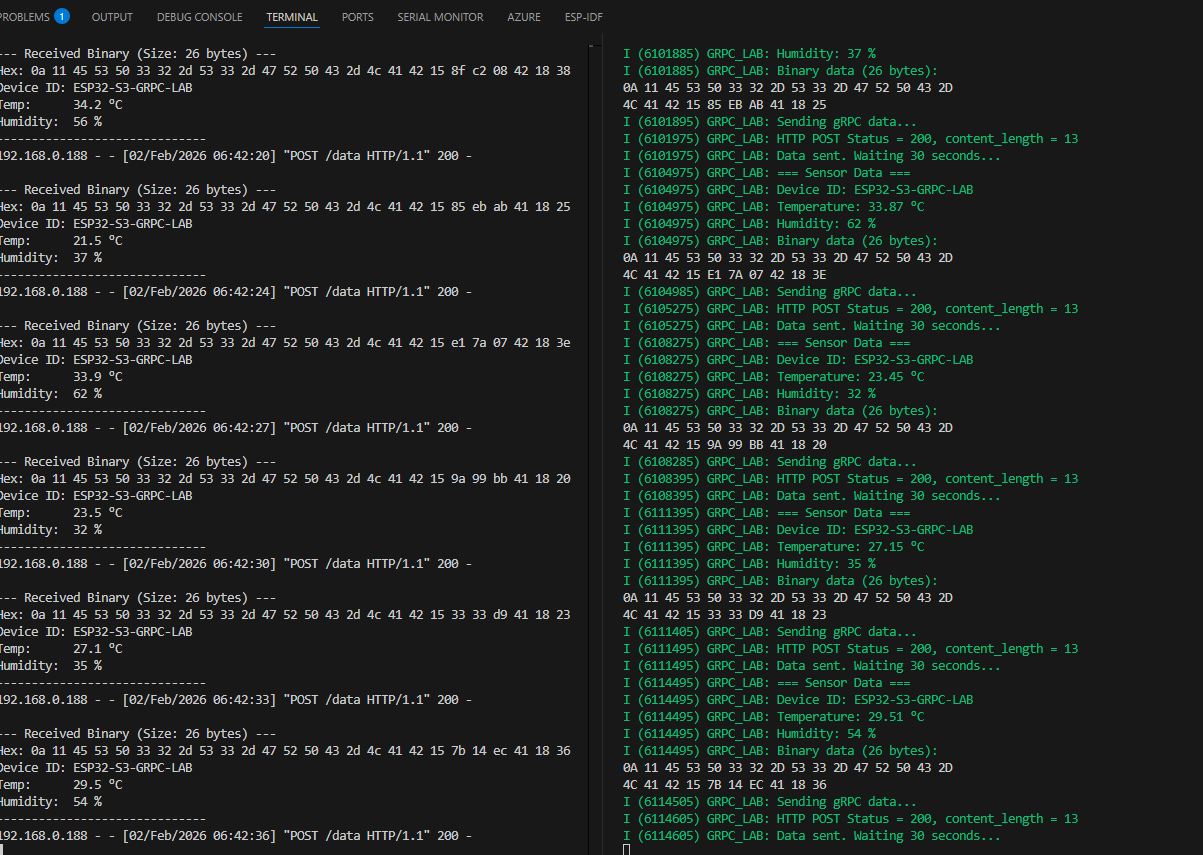Click "Data sent. Waiting" log at 6101975
The height and width of the screenshot is (855, 1203).
811,156
